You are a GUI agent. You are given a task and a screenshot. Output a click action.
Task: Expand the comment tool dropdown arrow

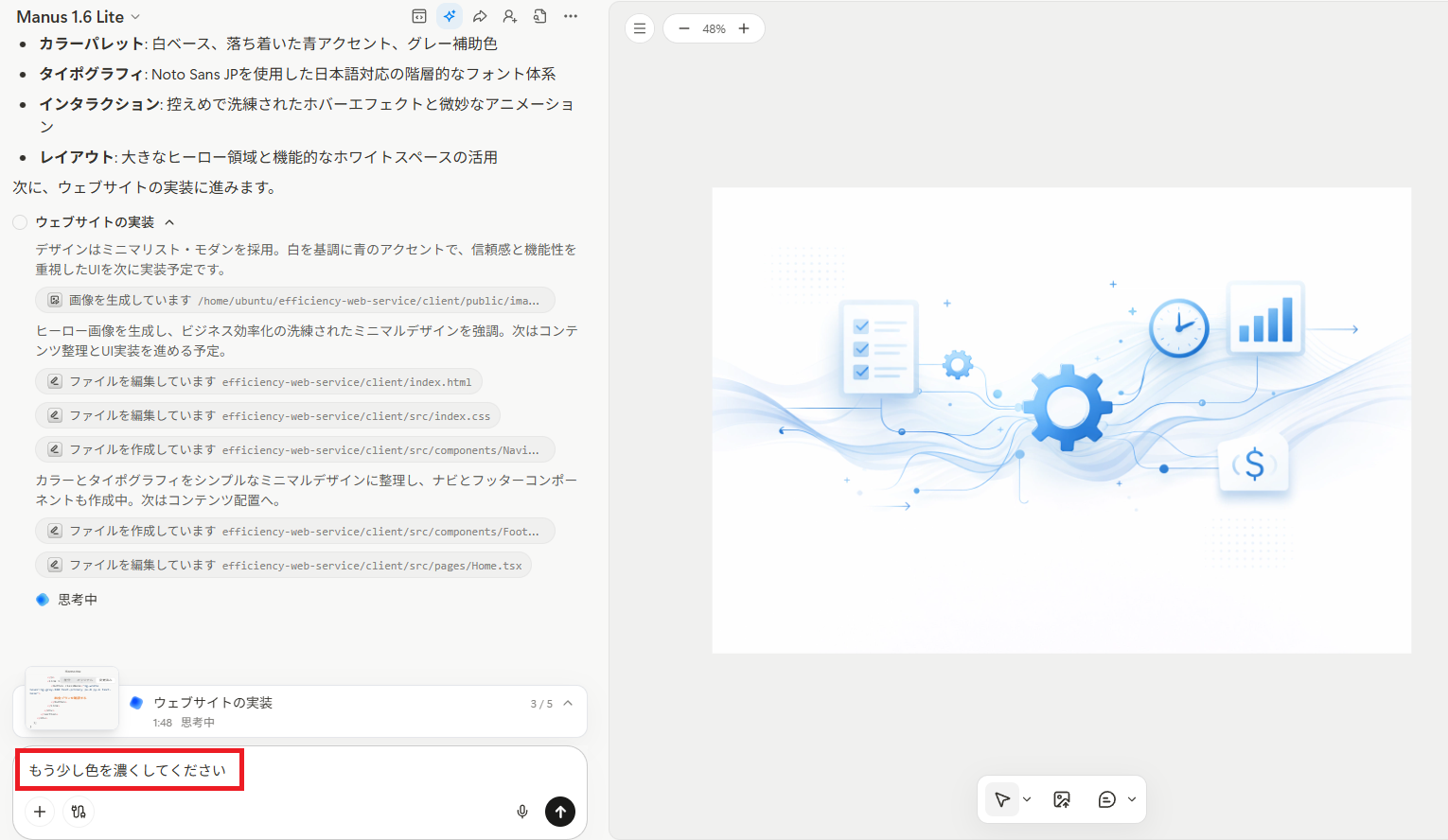tap(1132, 799)
